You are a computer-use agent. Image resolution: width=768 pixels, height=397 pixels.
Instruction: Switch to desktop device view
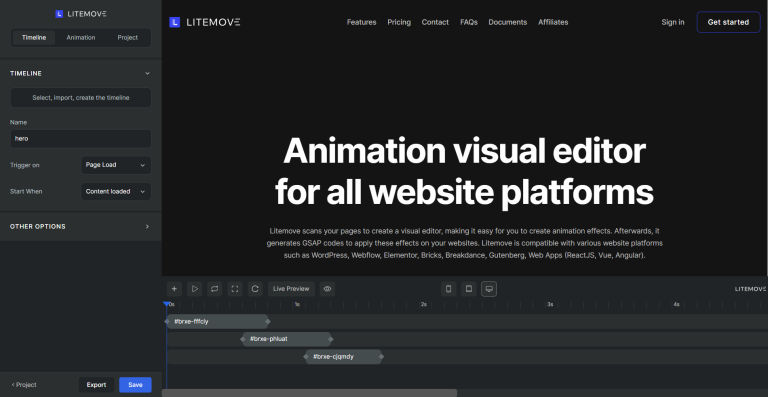tap(489, 289)
